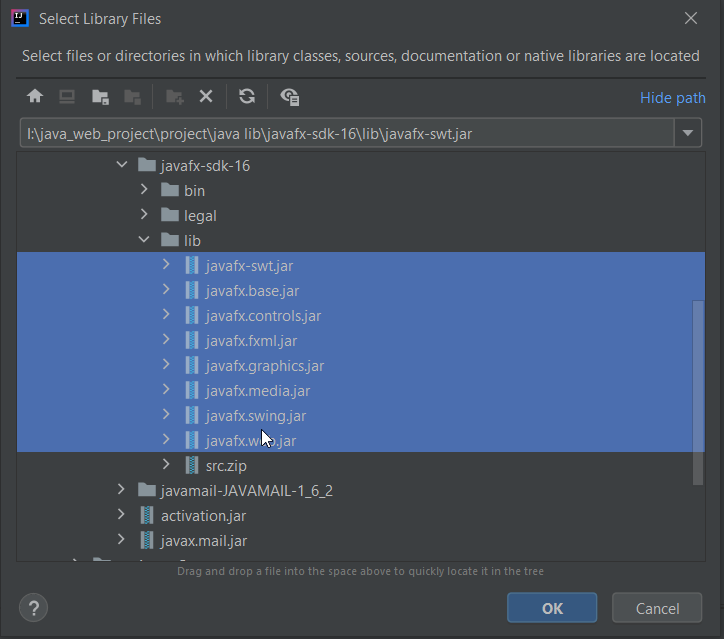Expand javafx.controls.jar contents
The image size is (724, 639).
[x=166, y=314]
